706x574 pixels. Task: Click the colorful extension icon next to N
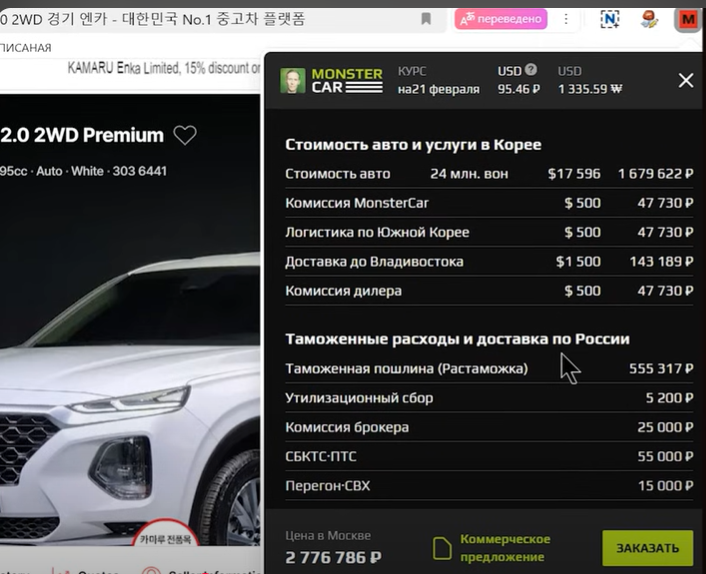(x=649, y=19)
